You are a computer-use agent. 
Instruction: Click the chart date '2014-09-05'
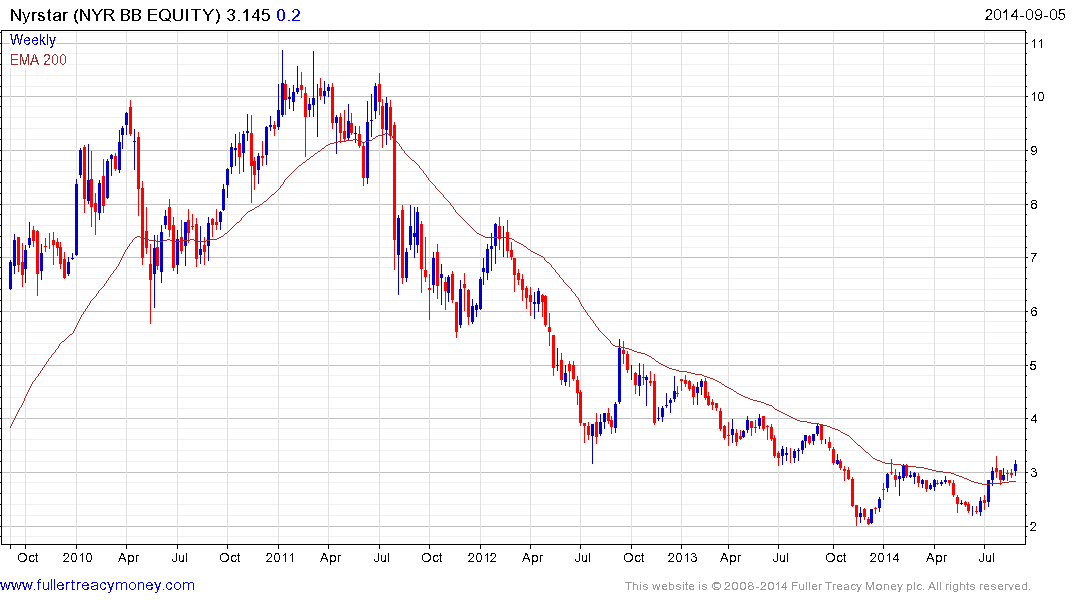click(x=1025, y=15)
